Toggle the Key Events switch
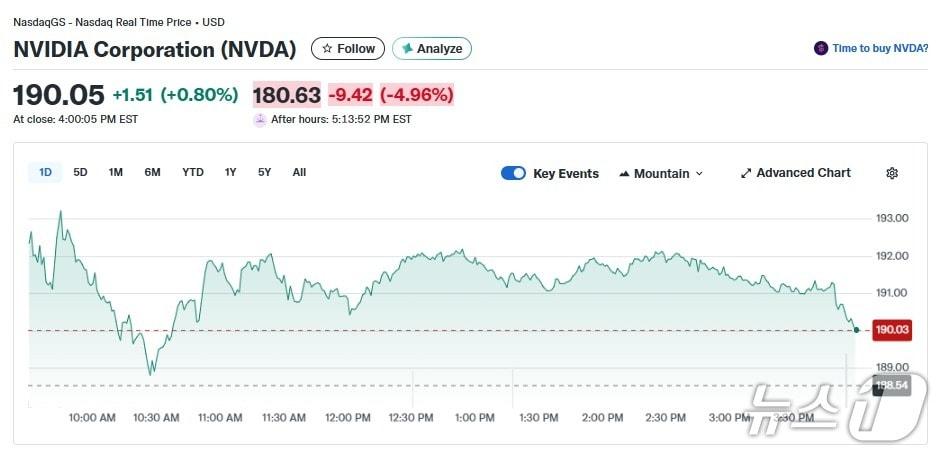The height and width of the screenshot is (455, 941). [513, 173]
